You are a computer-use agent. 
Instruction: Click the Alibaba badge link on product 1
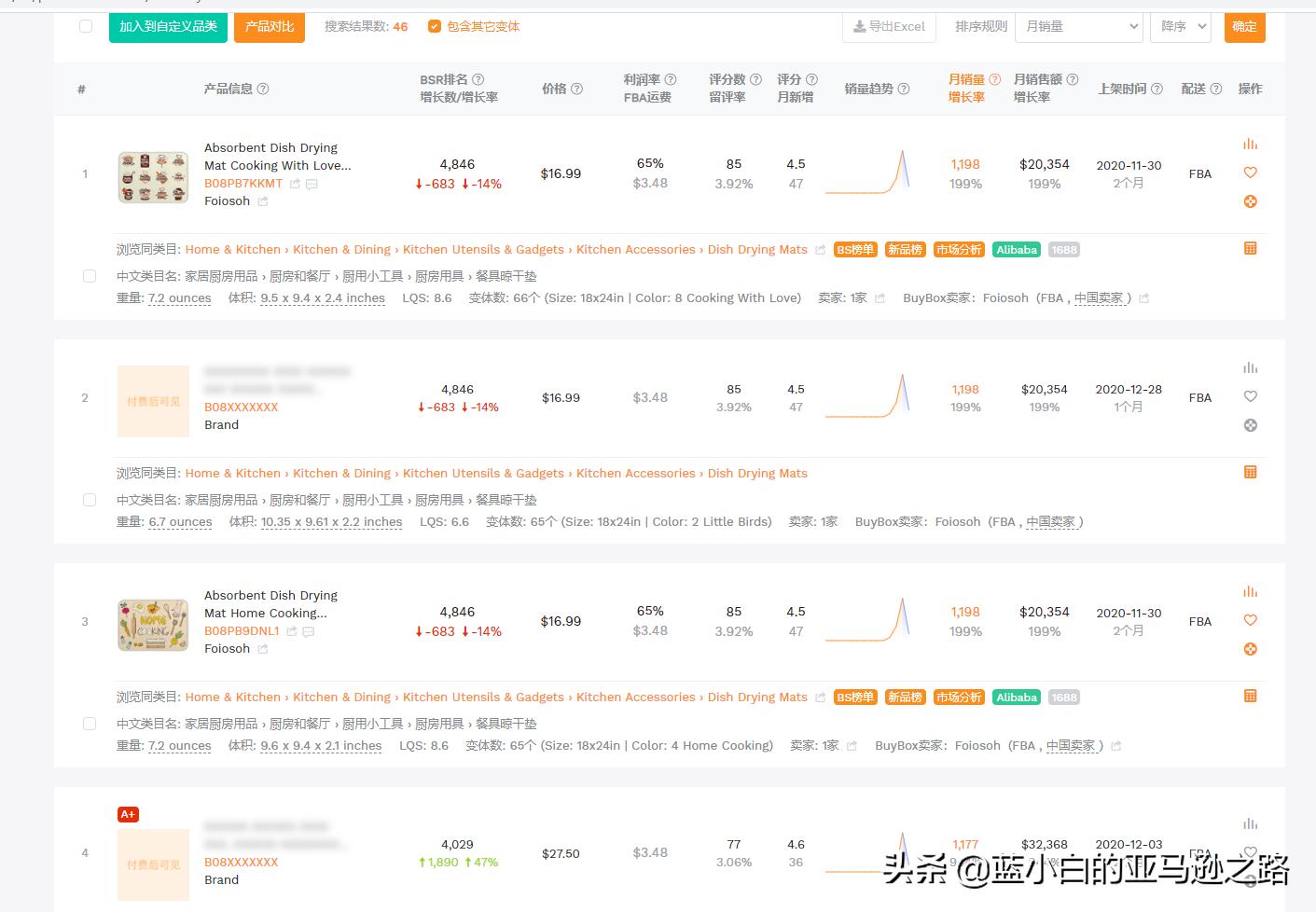(x=1016, y=249)
